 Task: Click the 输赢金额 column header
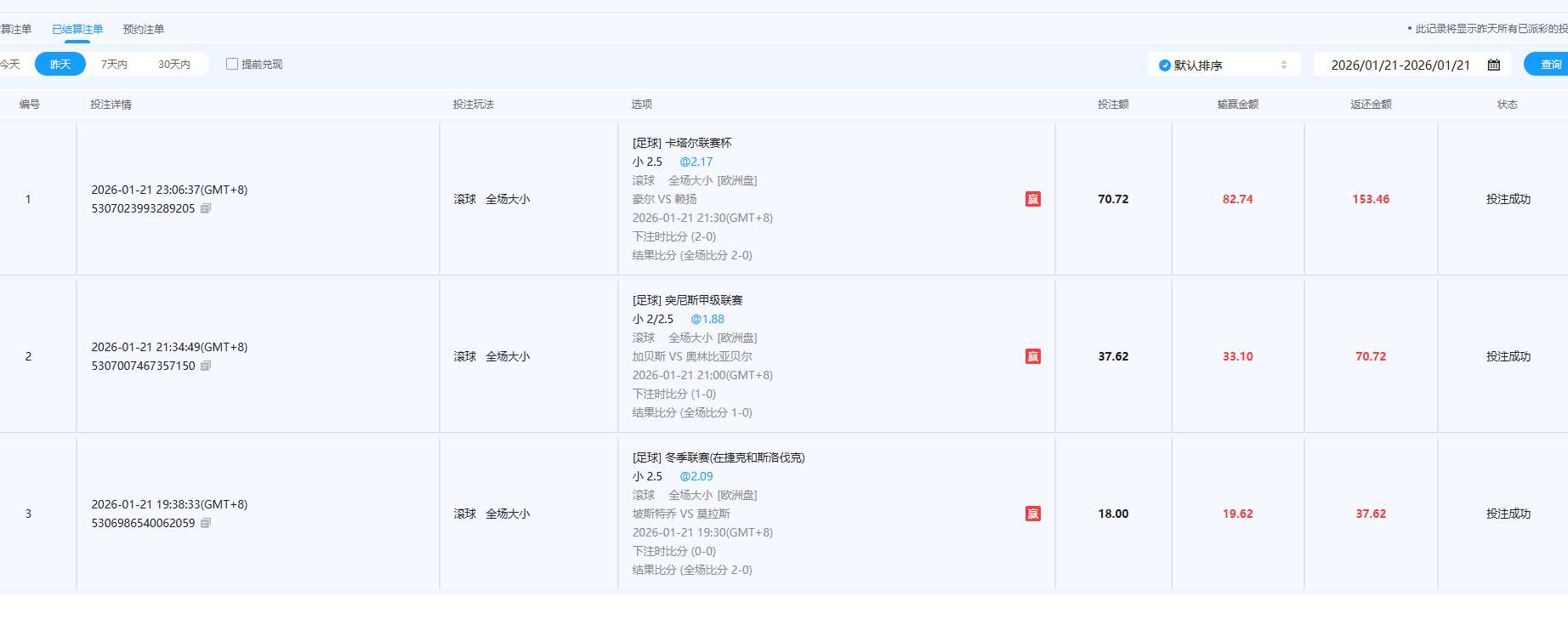pos(1238,104)
